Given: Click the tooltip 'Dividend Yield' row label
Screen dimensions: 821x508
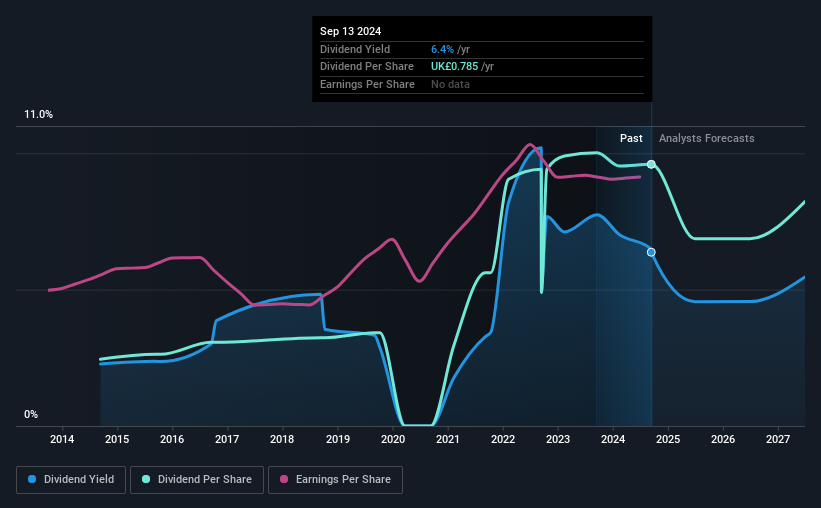Looking at the screenshot, I should coord(355,49).
